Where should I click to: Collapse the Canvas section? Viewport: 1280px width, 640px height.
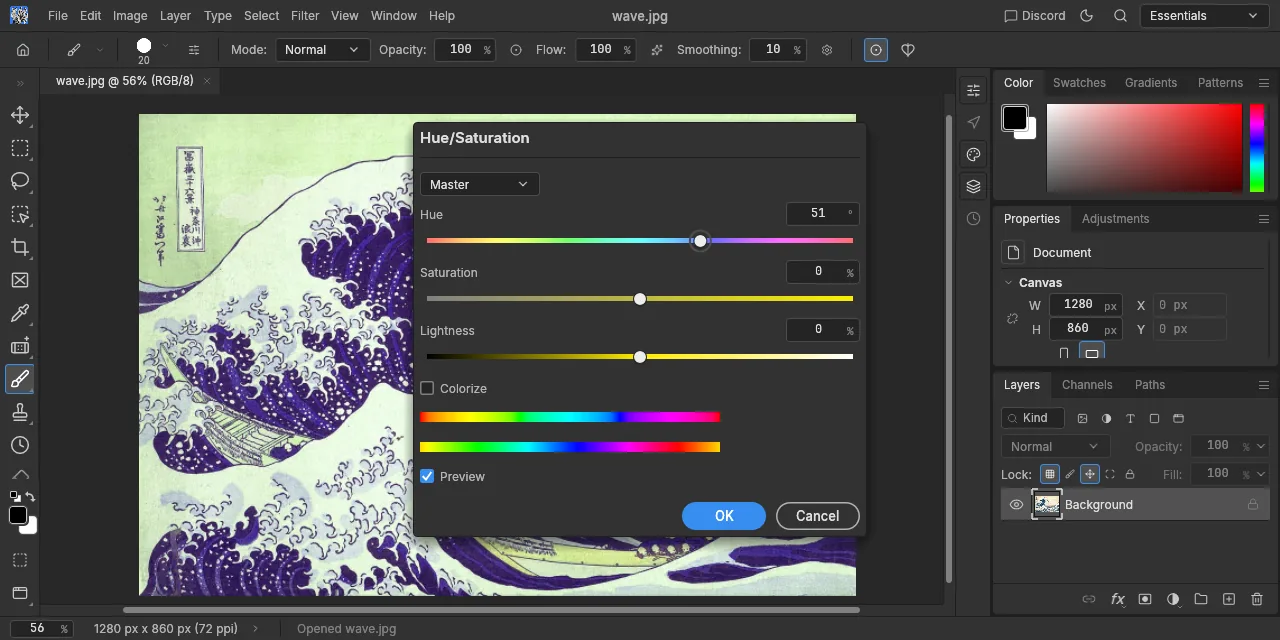coord(1008,283)
